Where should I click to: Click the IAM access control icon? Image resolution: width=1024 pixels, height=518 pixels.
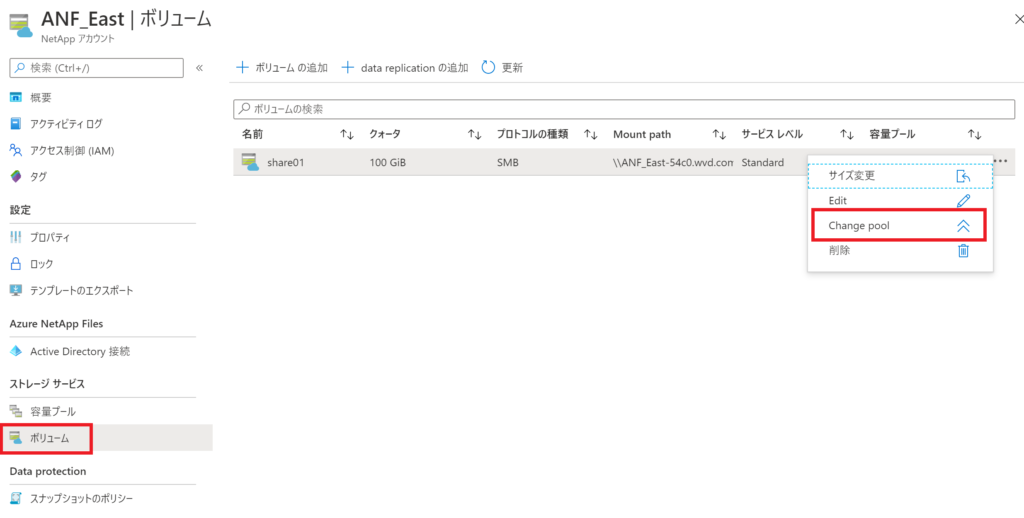(16, 151)
